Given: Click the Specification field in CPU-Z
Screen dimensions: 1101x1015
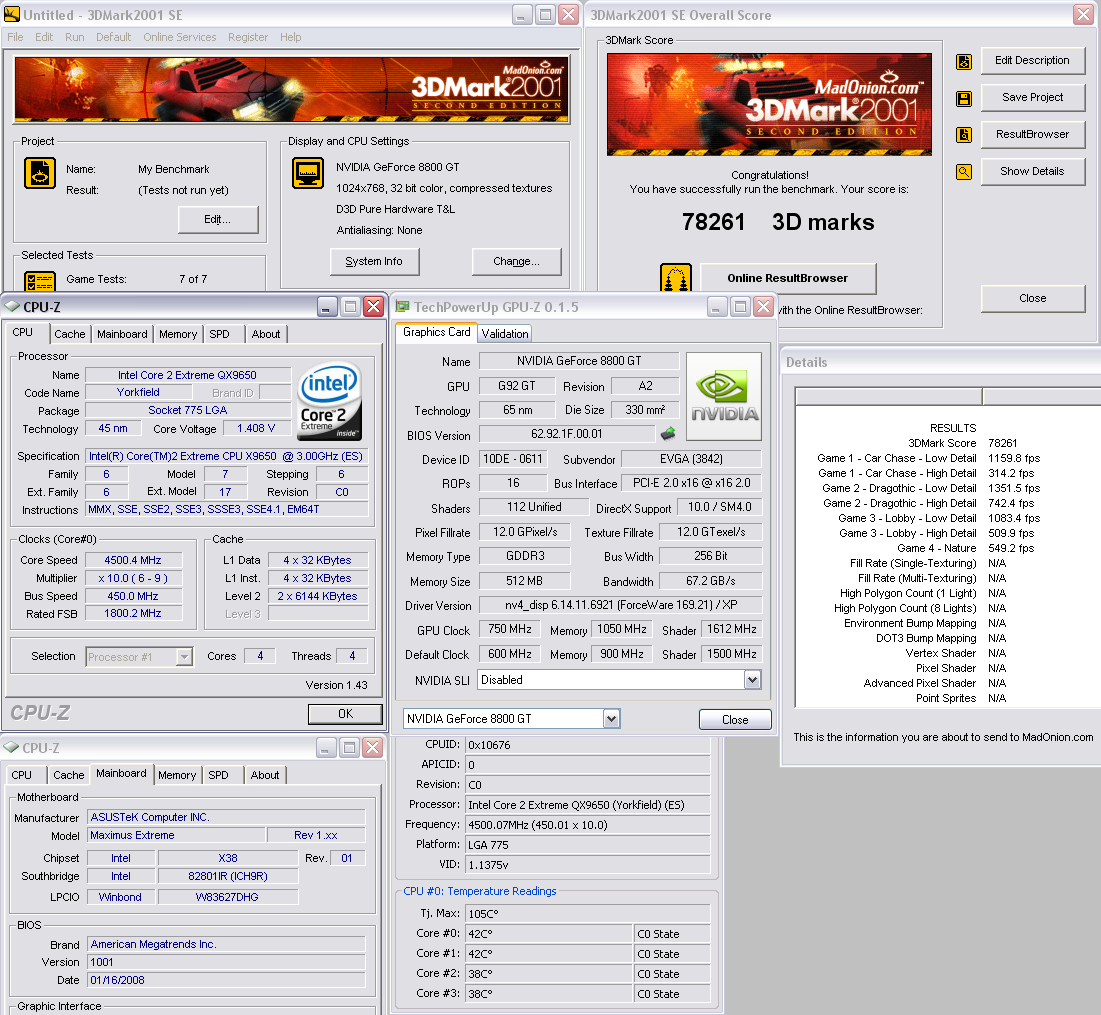Looking at the screenshot, I should 226,456.
